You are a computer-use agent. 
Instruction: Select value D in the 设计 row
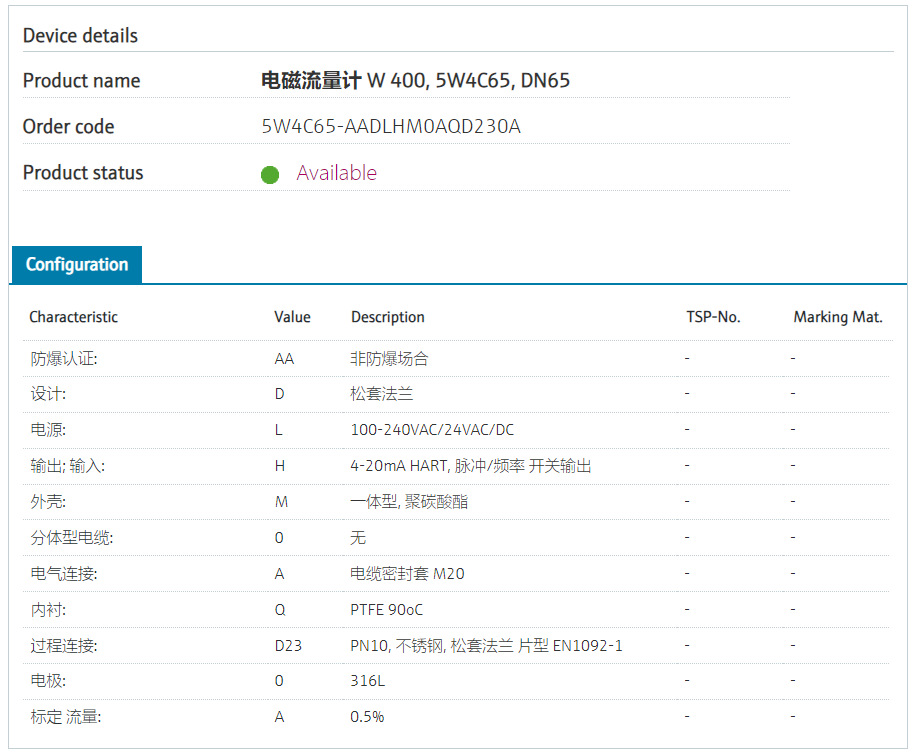(279, 394)
